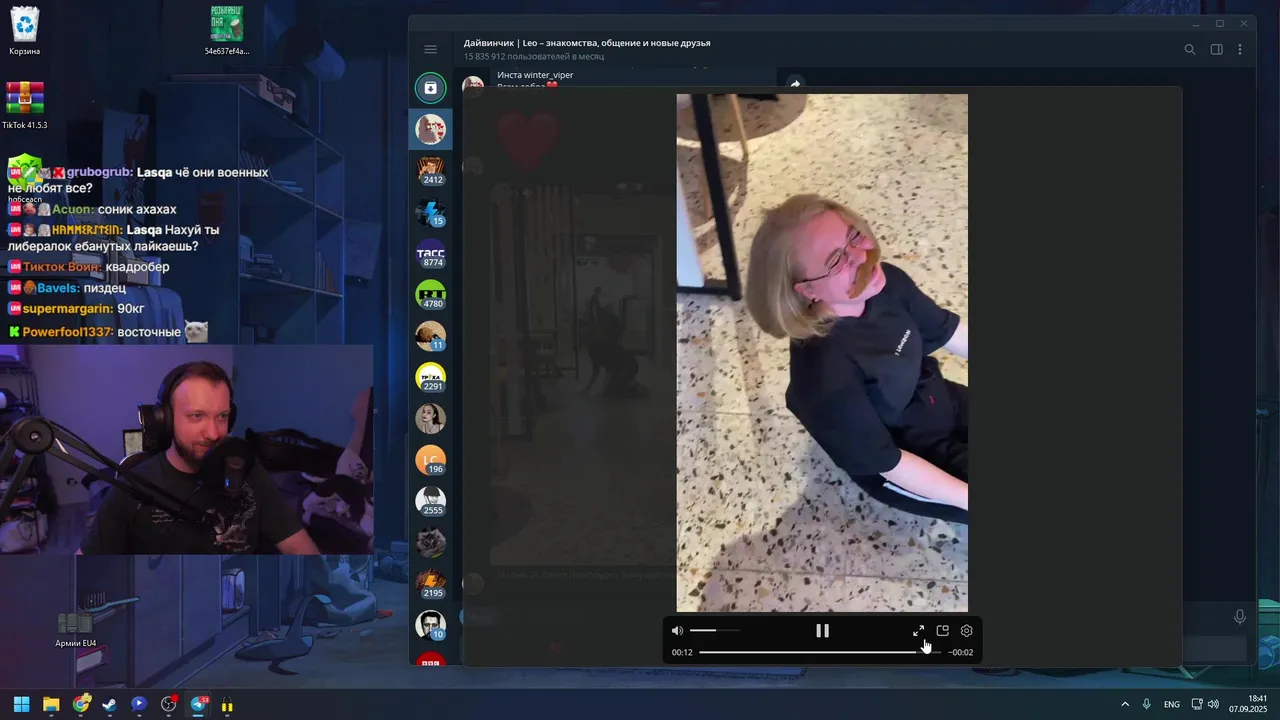
Task: Adjust the video volume slider
Action: [x=715, y=631]
